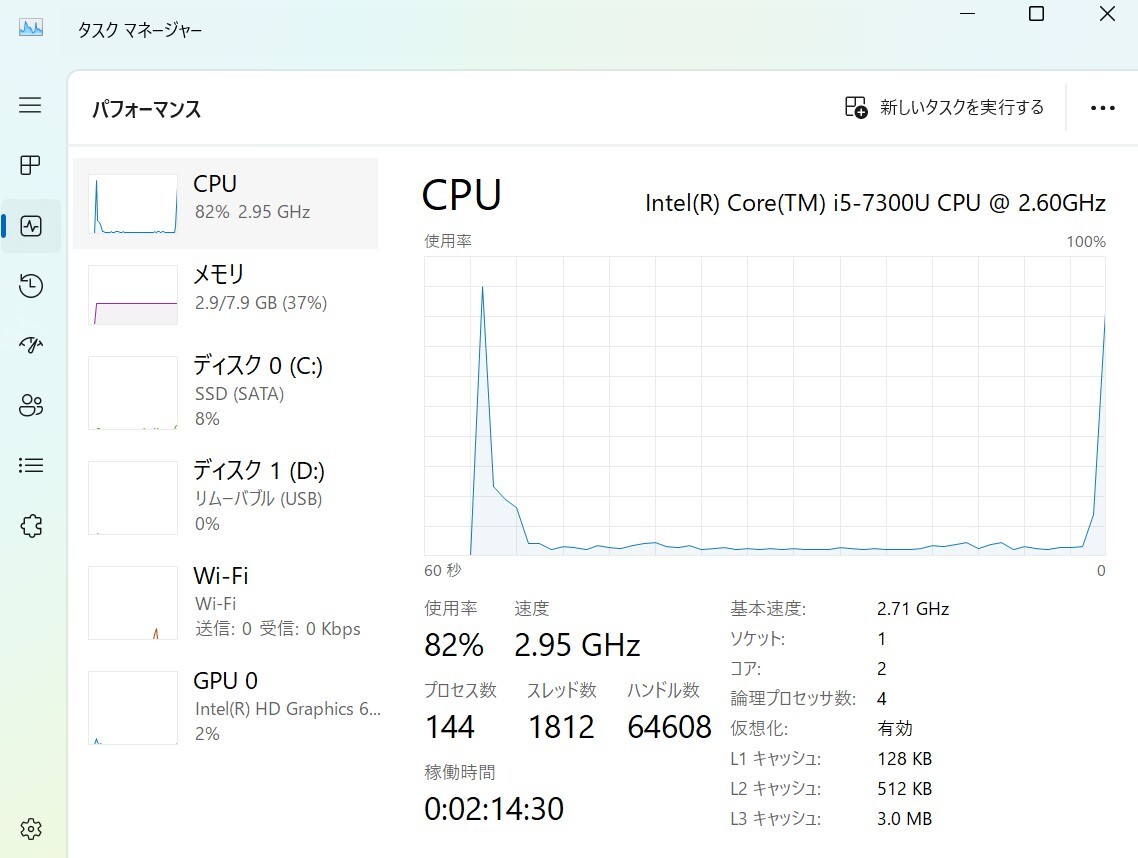Viewport: 1138px width, 858px height.
Task: Open the Services puzzle-piece page
Action: [30, 526]
